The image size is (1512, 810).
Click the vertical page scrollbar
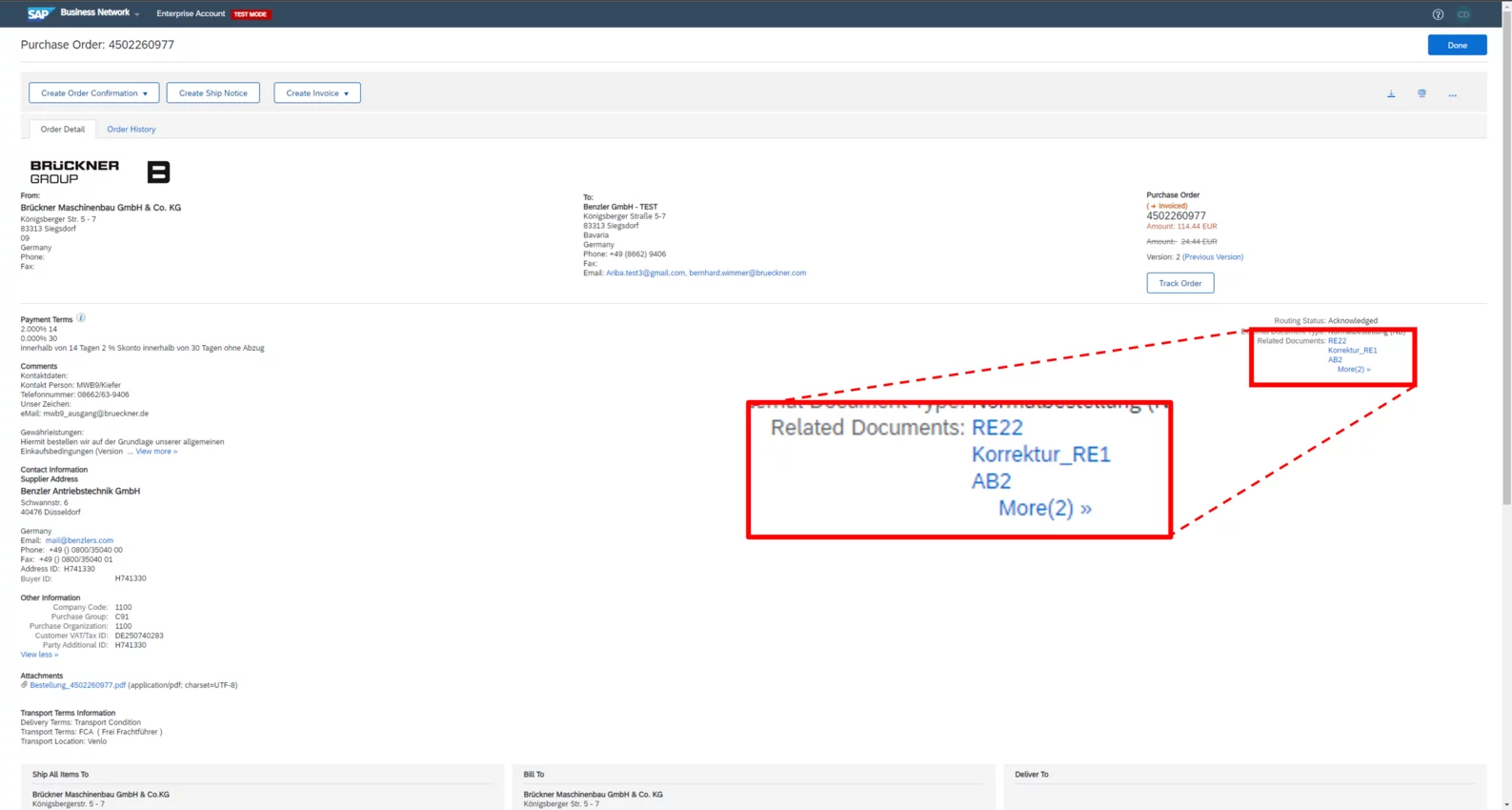(1506, 257)
